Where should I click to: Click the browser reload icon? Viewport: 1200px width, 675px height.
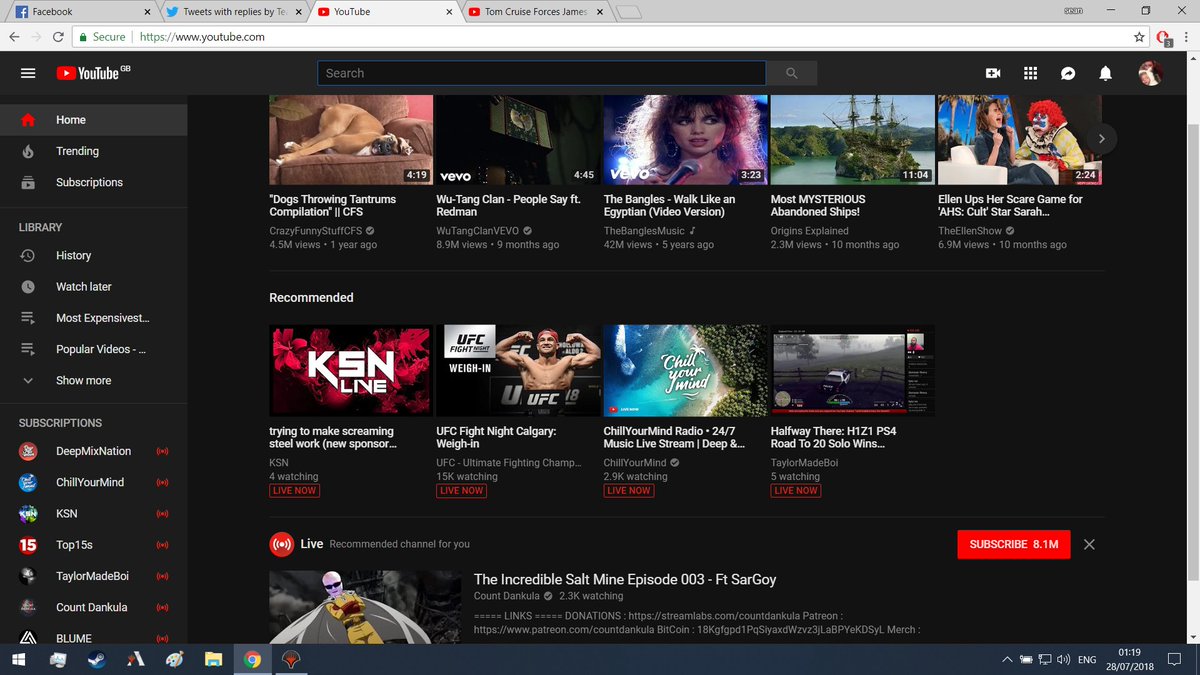point(58,37)
